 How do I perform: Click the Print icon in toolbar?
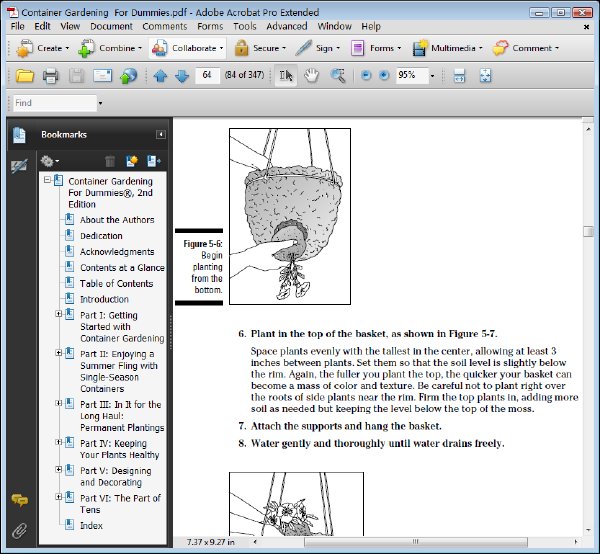51,76
